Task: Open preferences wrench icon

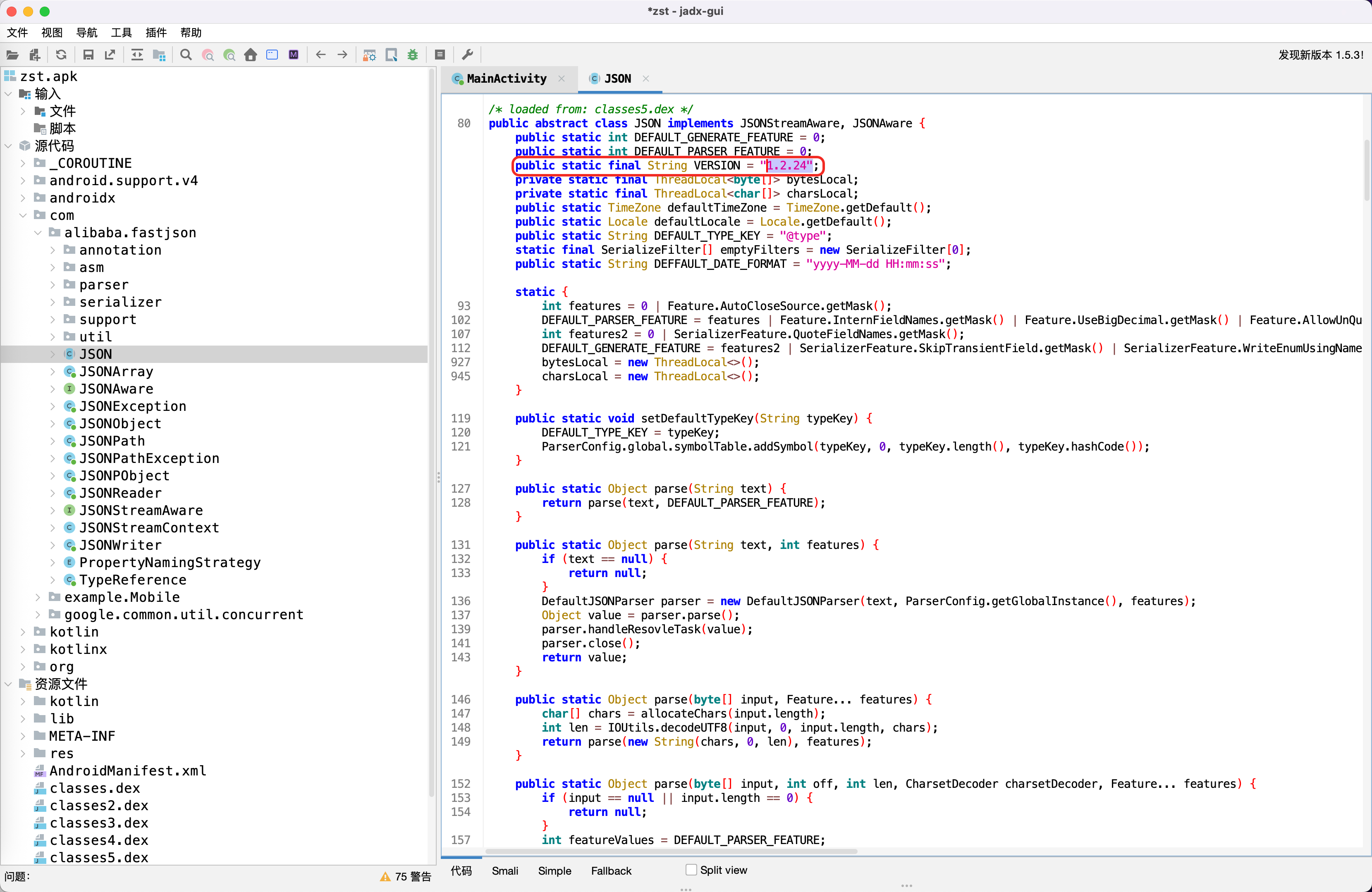Action: (x=468, y=55)
